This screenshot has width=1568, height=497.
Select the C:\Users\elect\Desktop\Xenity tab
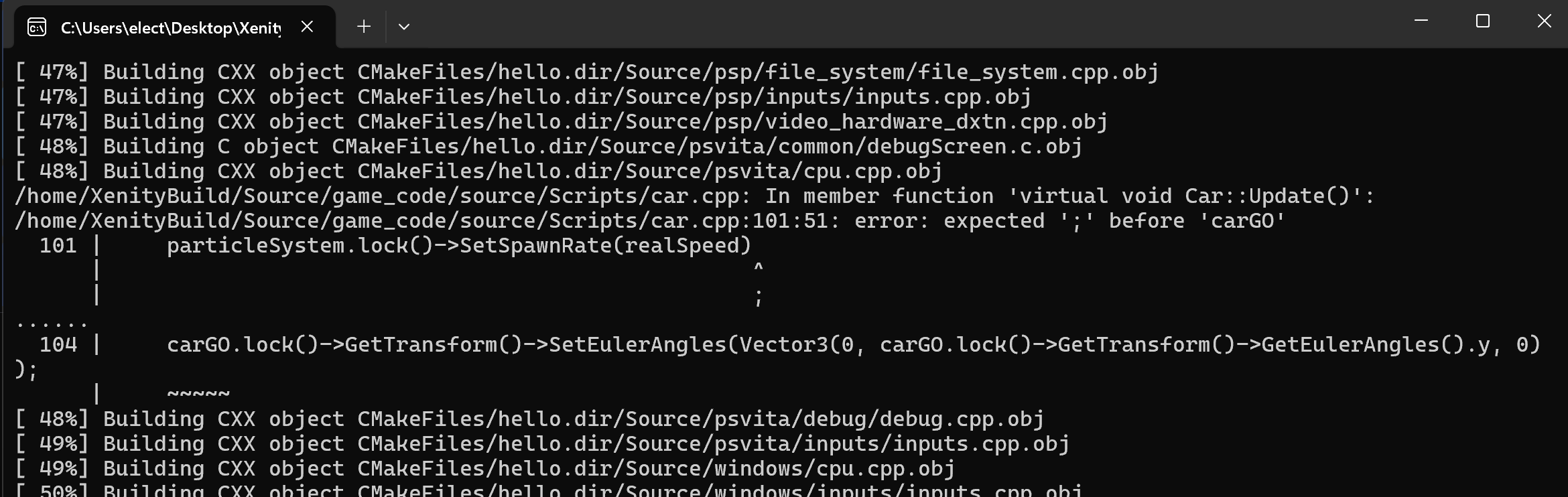tap(170, 27)
